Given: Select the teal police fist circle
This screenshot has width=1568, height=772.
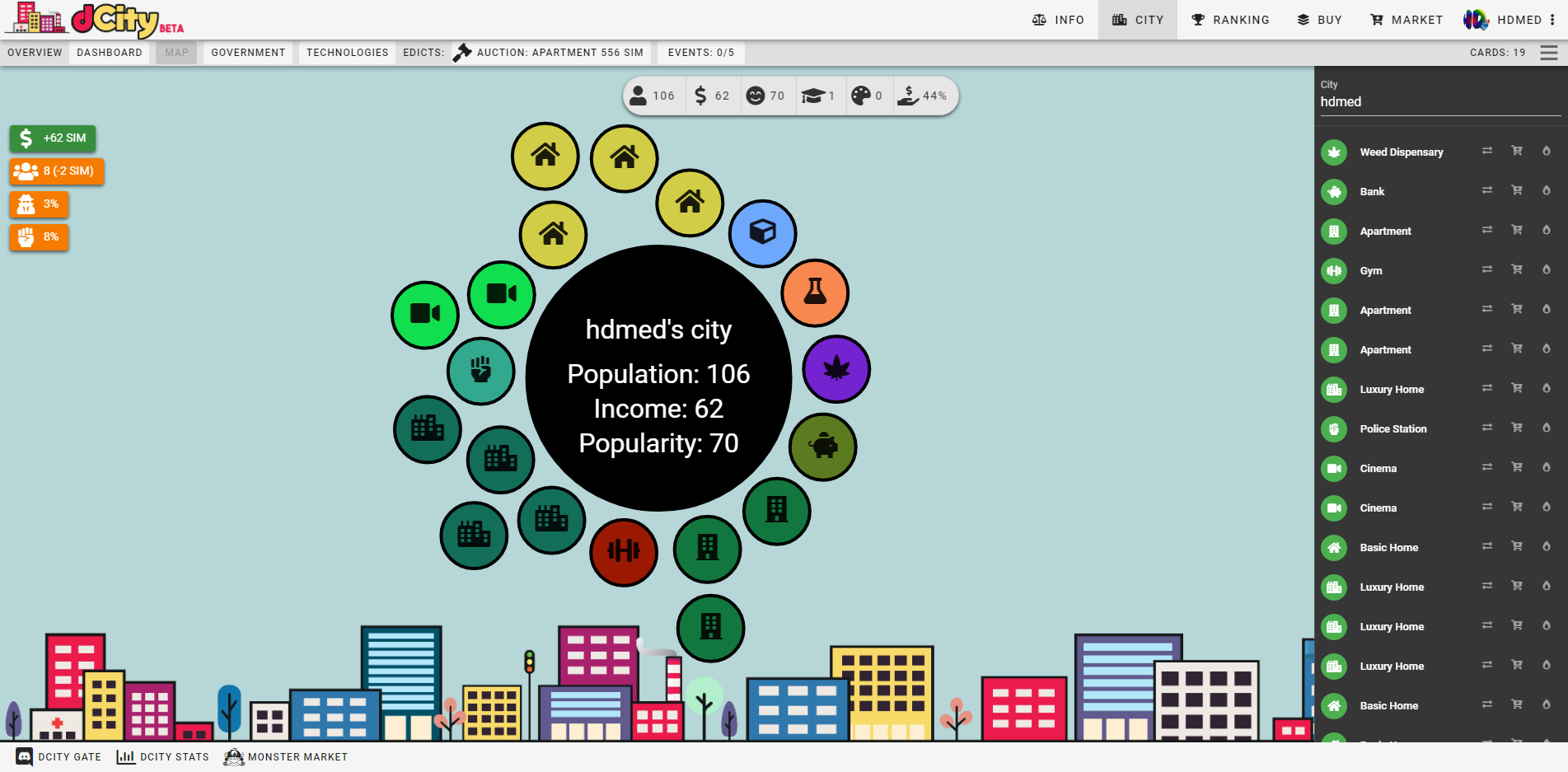Looking at the screenshot, I should point(481,371).
